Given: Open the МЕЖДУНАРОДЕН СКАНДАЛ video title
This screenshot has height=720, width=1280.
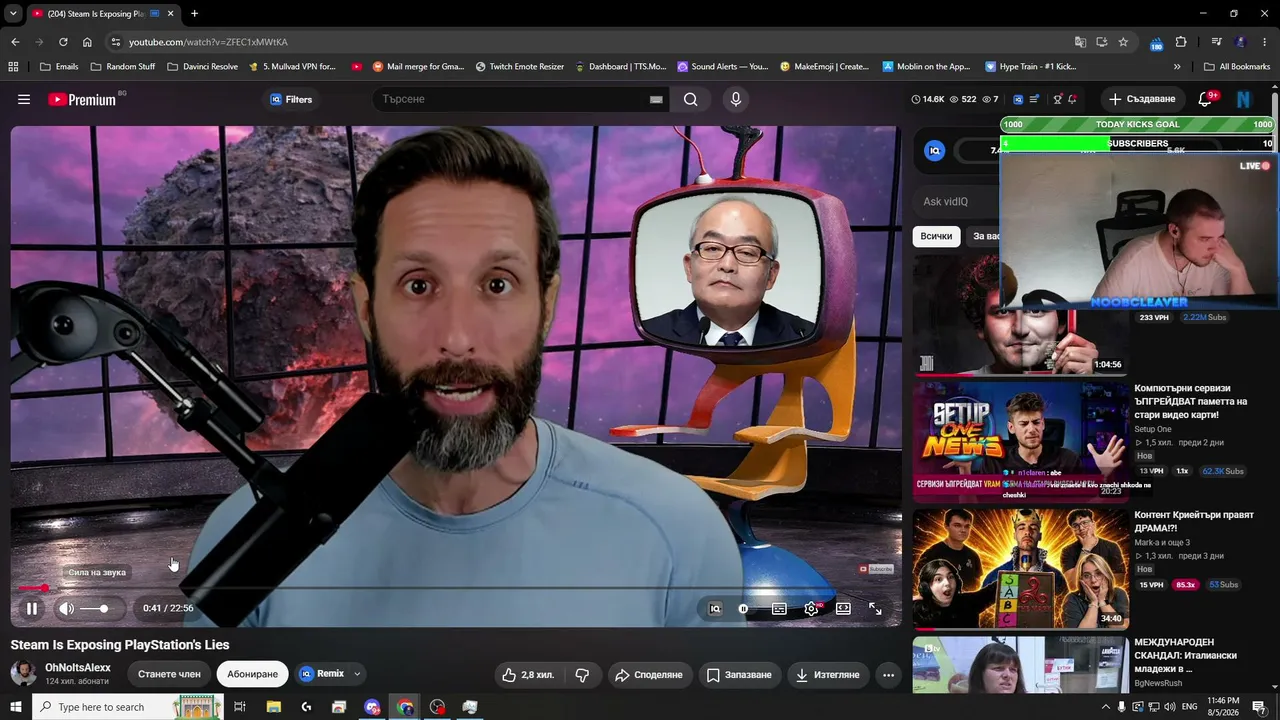Looking at the screenshot, I should tap(1186, 655).
